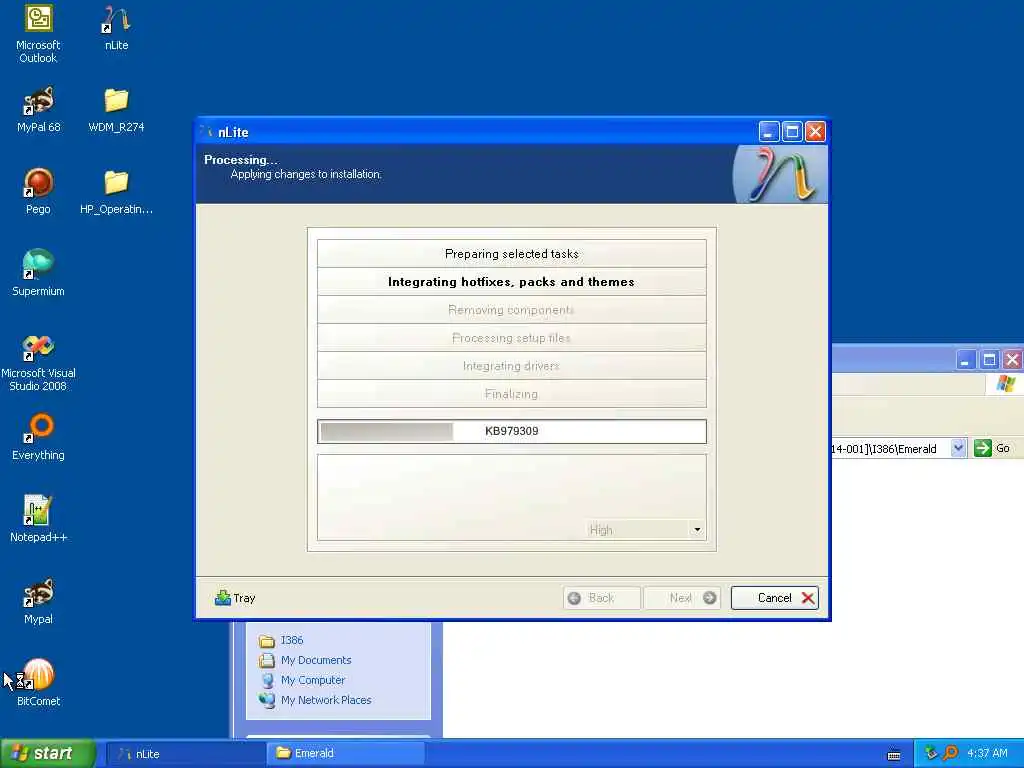This screenshot has width=1024, height=768.
Task: Click 'Removing components' step
Action: [512, 310]
